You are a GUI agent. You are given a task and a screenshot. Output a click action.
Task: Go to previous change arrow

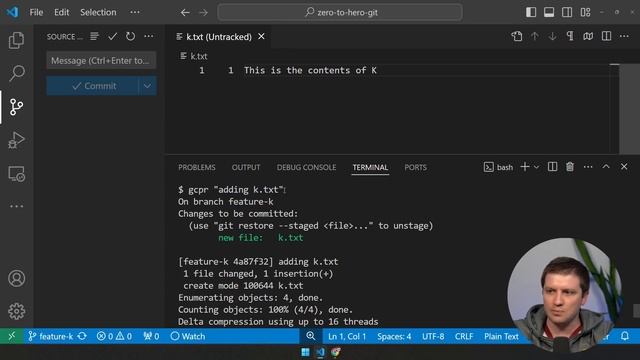[x=534, y=36]
